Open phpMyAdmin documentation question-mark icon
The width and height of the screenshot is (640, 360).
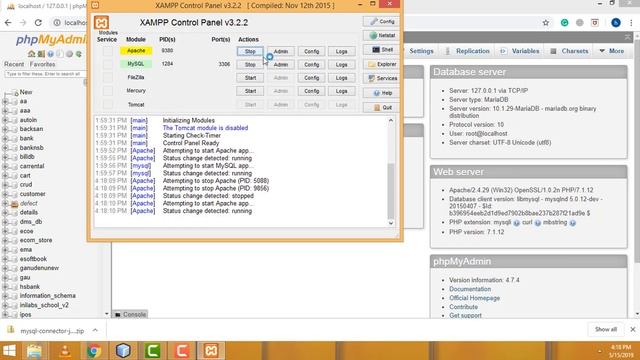(x=51, y=54)
